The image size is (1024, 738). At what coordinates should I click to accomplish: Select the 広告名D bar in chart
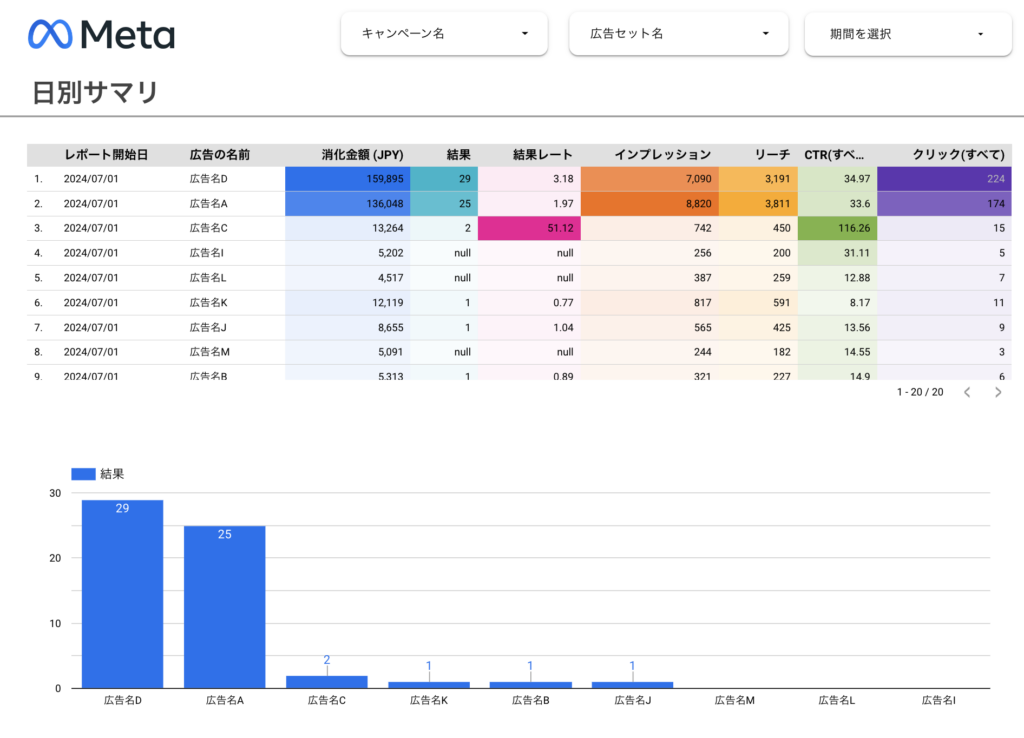pyautogui.click(x=122, y=594)
